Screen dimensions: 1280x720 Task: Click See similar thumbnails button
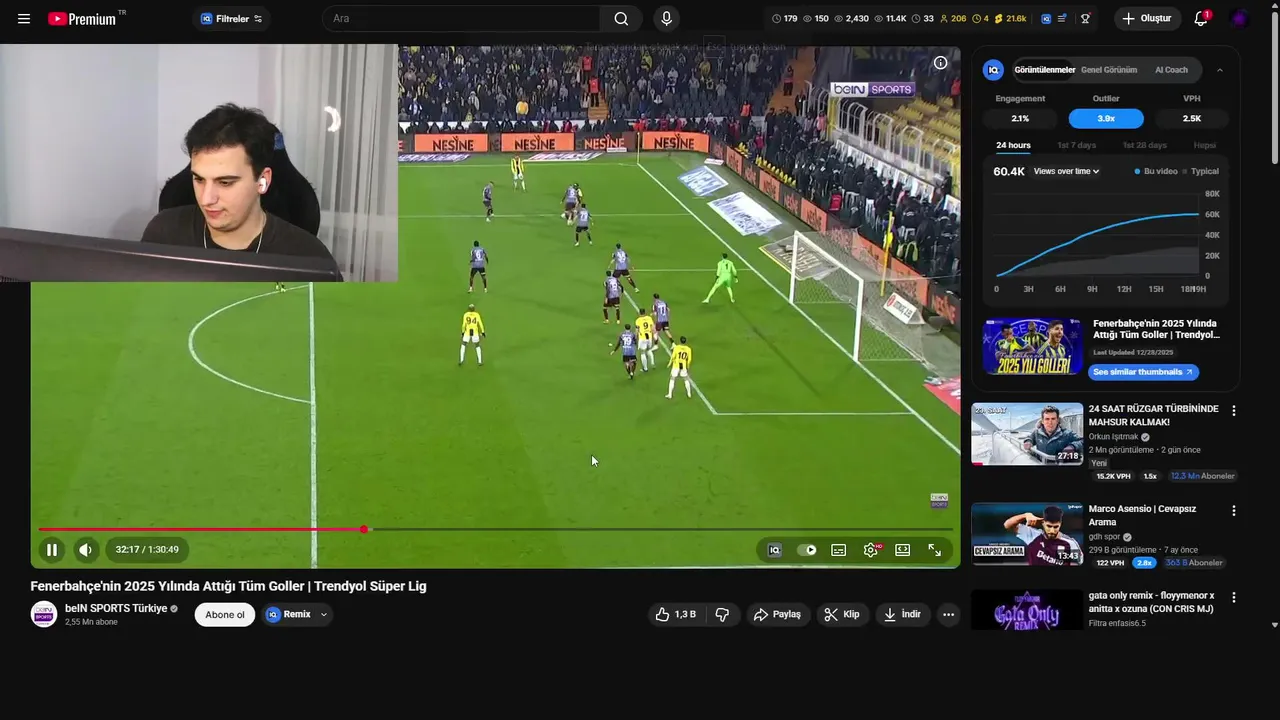click(x=1143, y=372)
